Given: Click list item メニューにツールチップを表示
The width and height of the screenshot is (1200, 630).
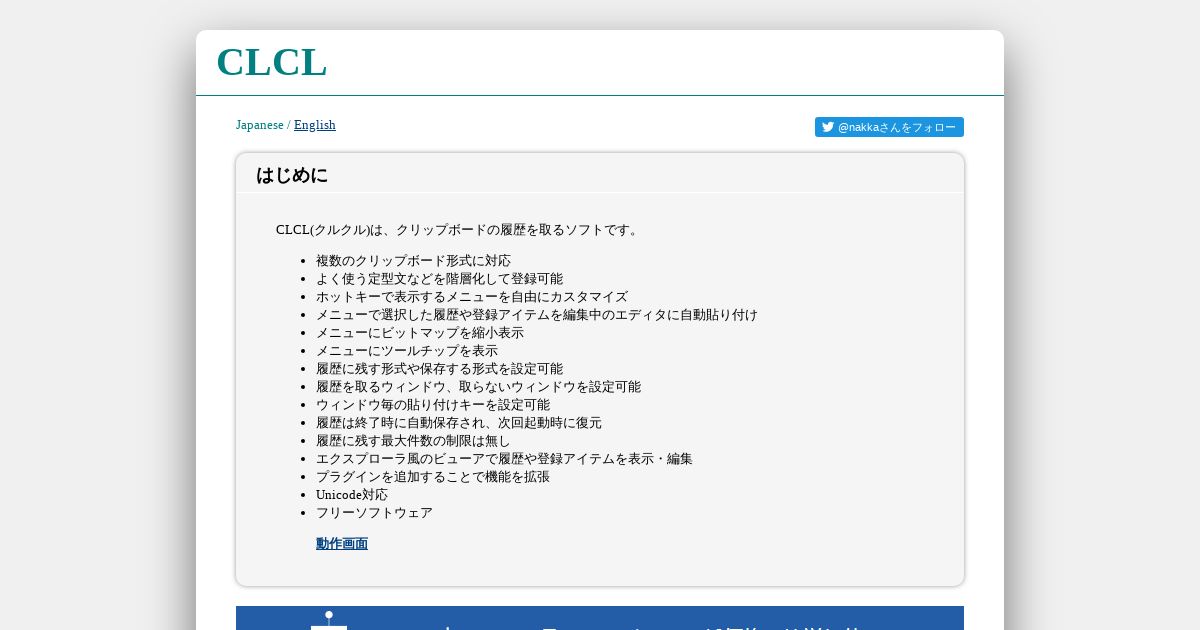Looking at the screenshot, I should 407,351.
